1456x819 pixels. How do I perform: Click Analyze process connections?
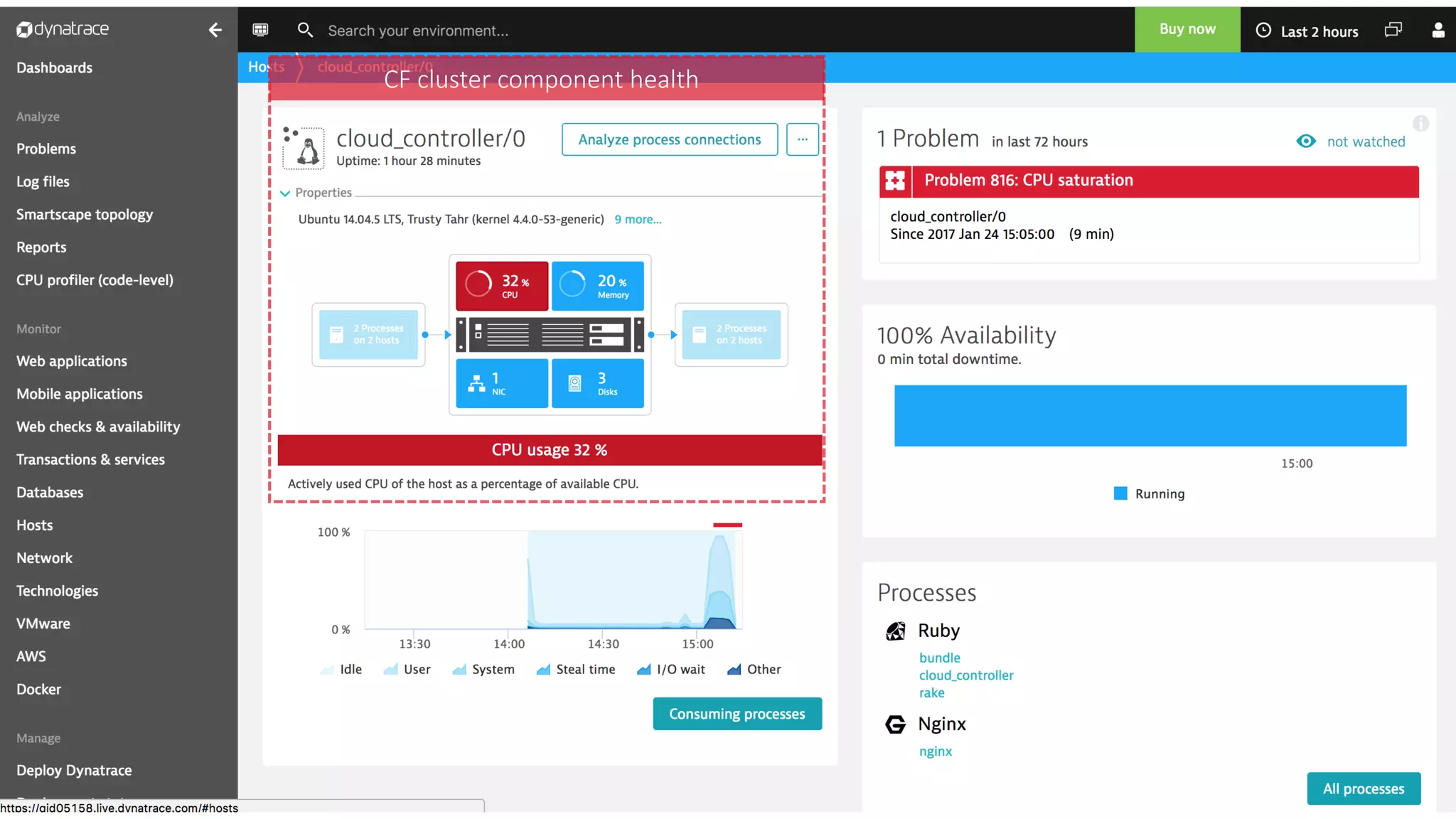tap(670, 139)
